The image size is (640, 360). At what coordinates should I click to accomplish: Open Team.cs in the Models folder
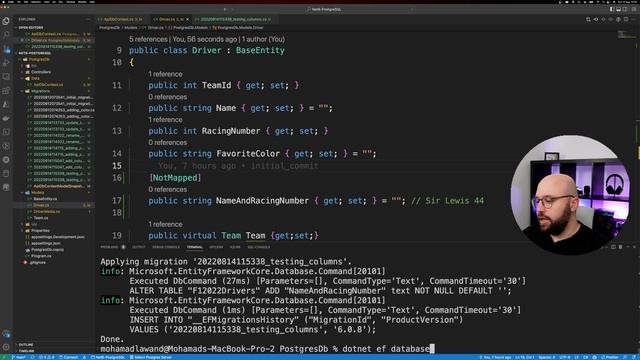41,218
